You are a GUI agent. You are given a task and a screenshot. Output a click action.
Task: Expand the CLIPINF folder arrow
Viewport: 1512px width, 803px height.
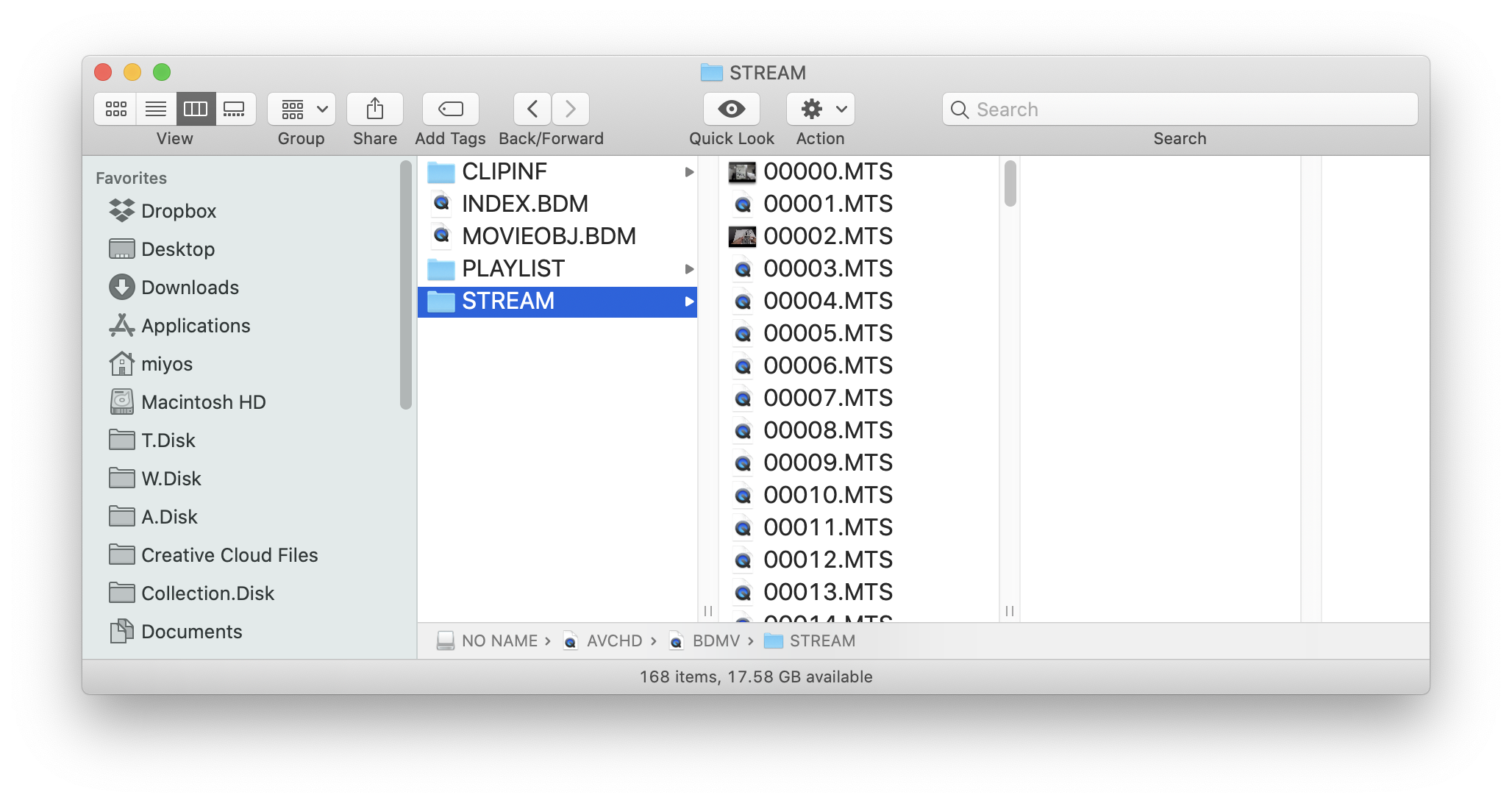(689, 172)
